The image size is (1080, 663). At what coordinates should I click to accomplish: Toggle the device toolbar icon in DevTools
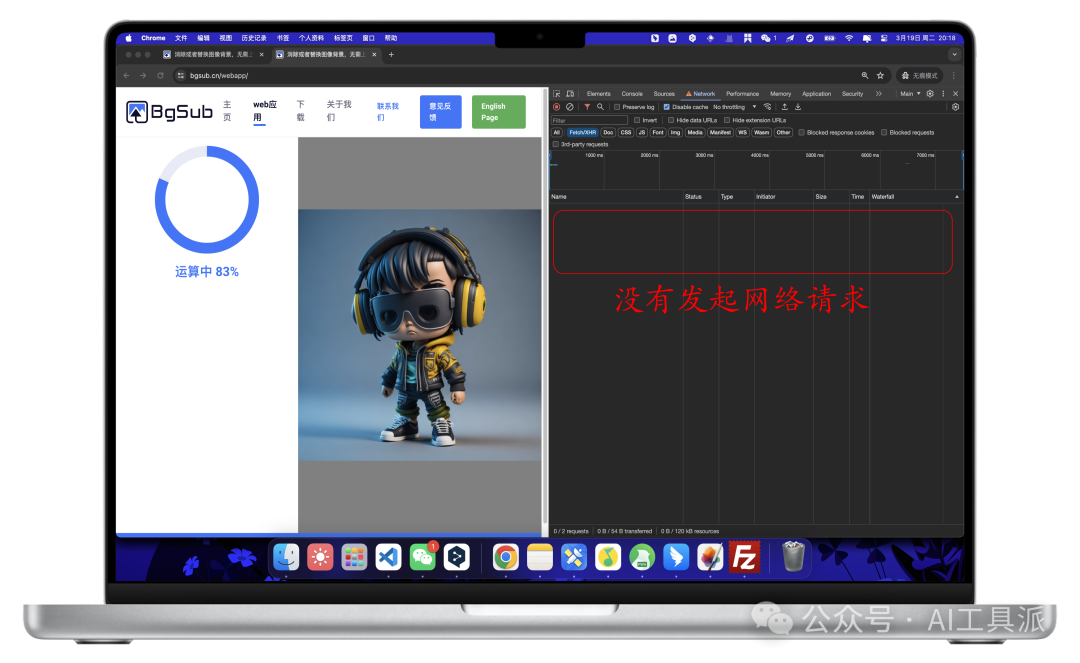569,94
